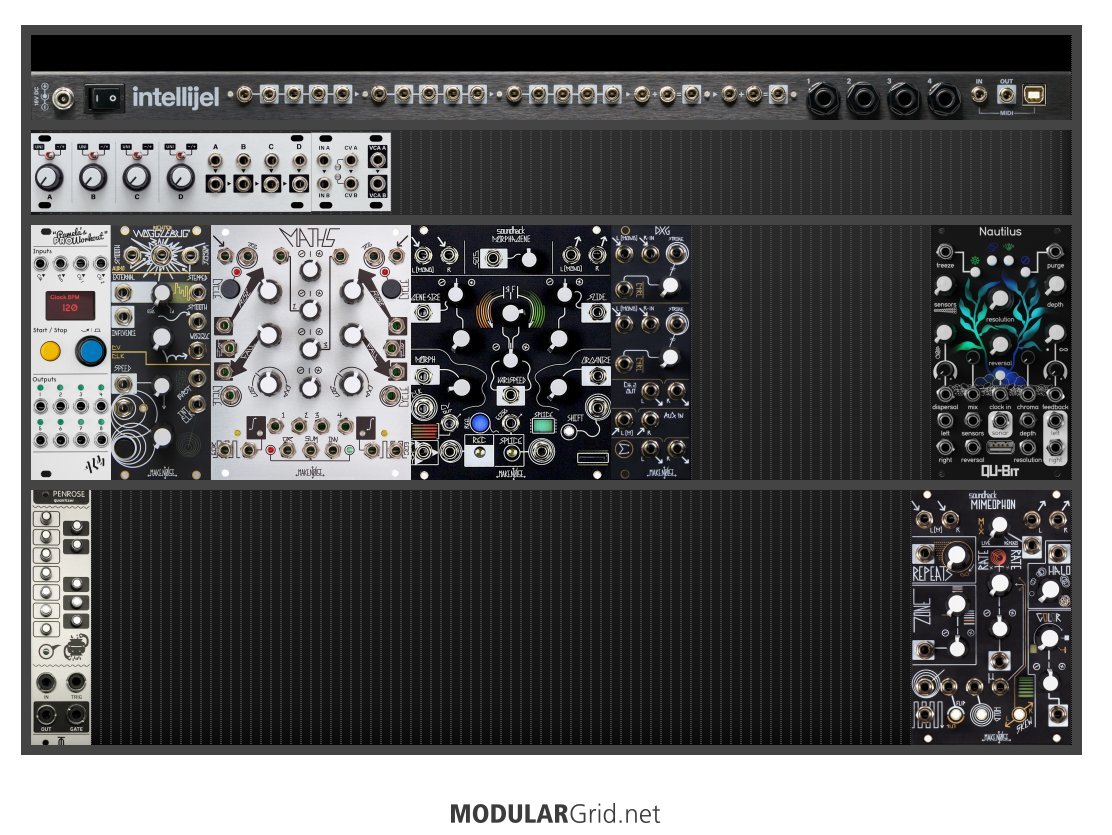Click the USB port on Intellijel row
Viewport: 1112px width, 835px height.
click(x=1033, y=94)
